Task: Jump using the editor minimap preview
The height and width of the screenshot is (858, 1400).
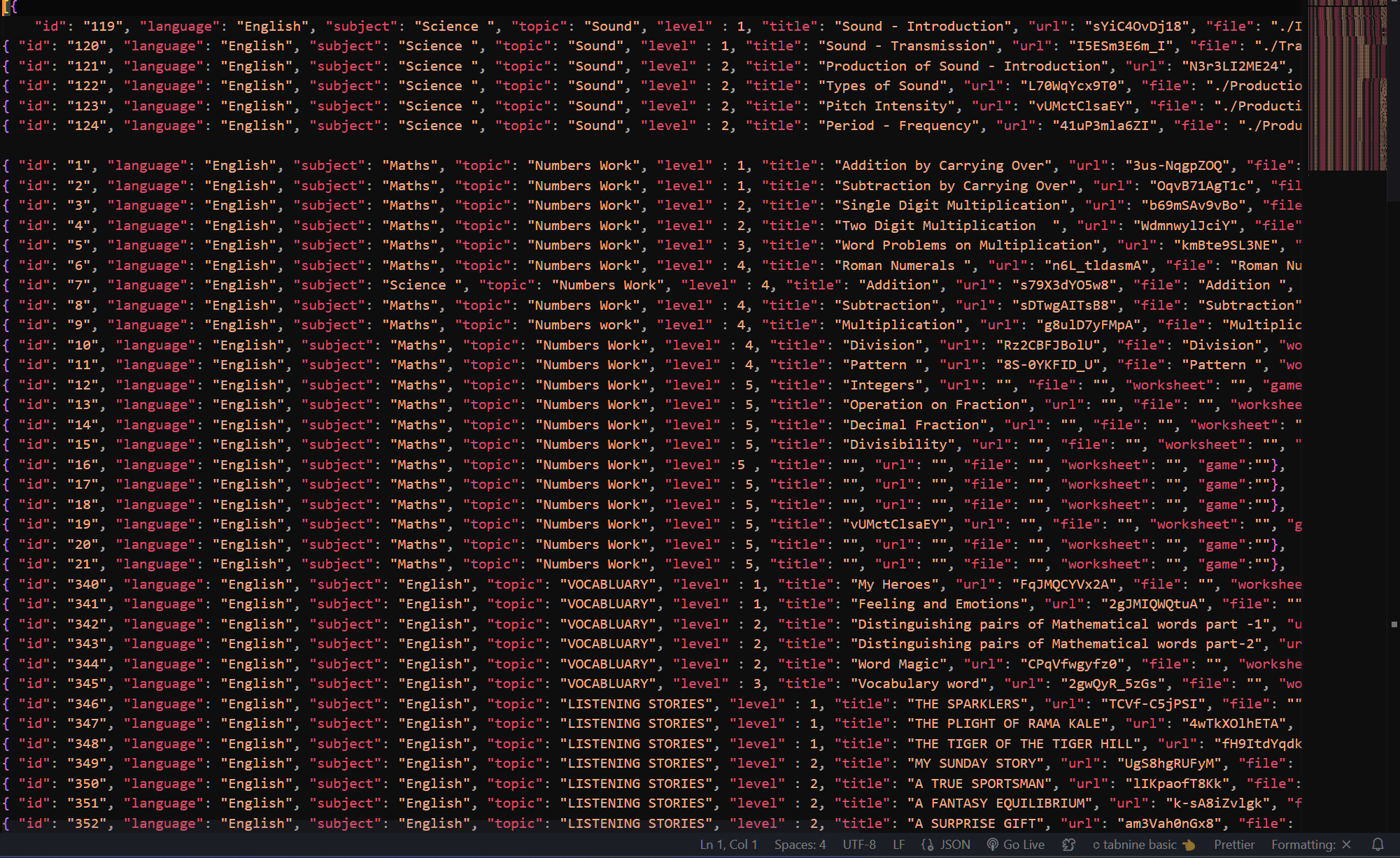Action: point(1348,85)
